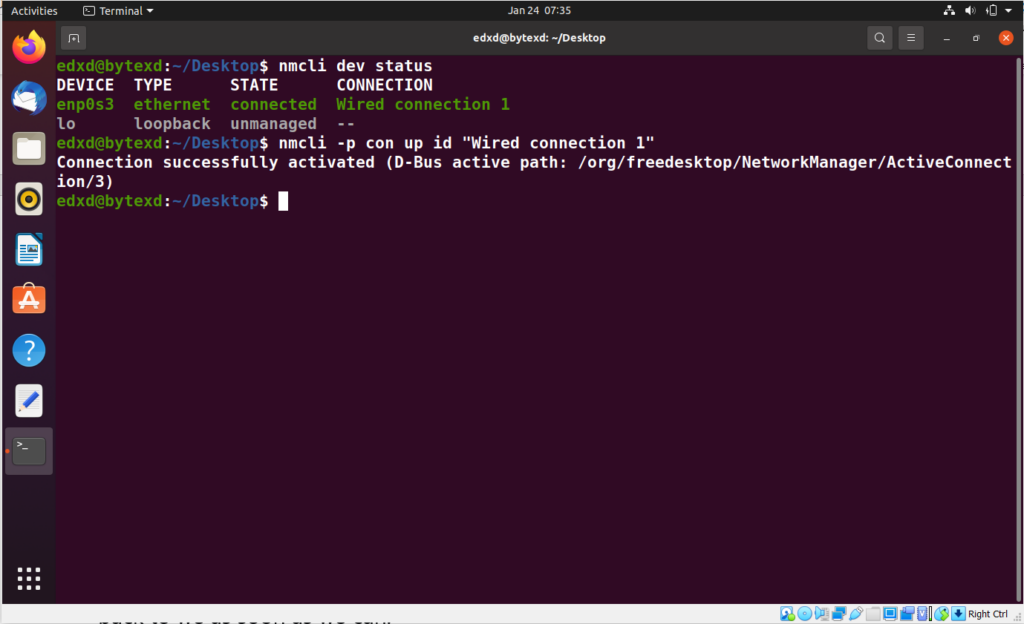Select the running Terminal icon in the dock
Image resolution: width=1024 pixels, height=624 pixels.
tap(28, 450)
